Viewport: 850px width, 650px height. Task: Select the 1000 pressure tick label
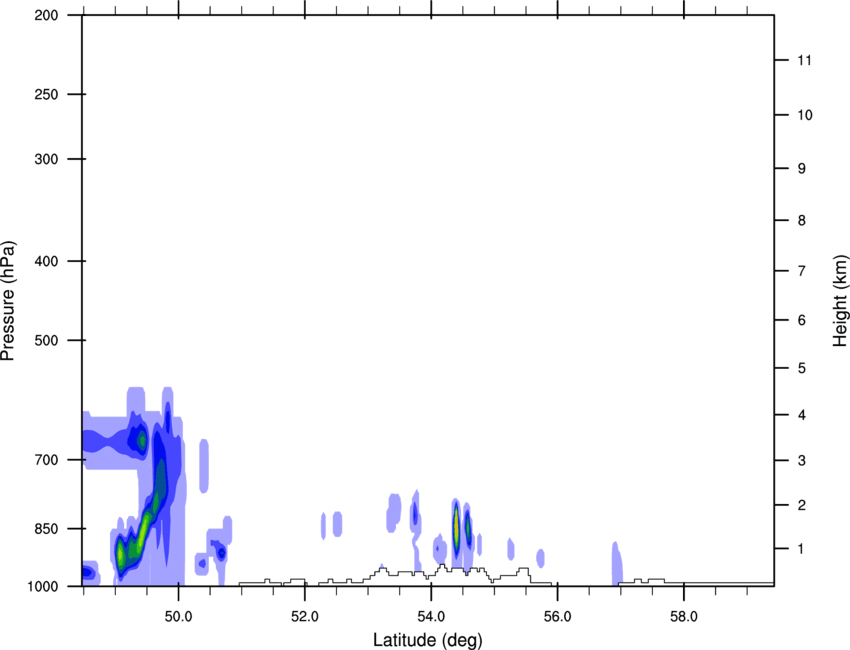point(42,586)
